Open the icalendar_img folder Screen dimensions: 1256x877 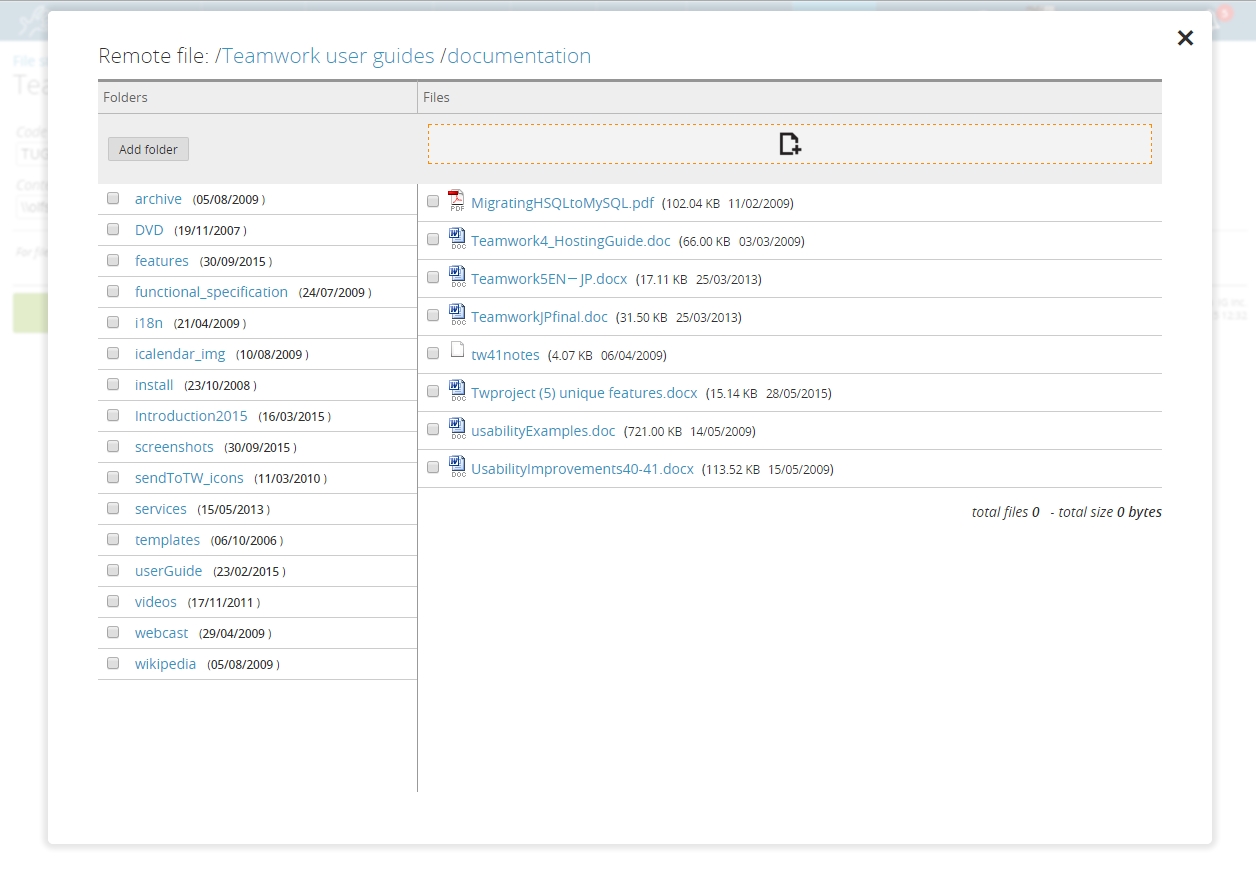[x=180, y=354]
